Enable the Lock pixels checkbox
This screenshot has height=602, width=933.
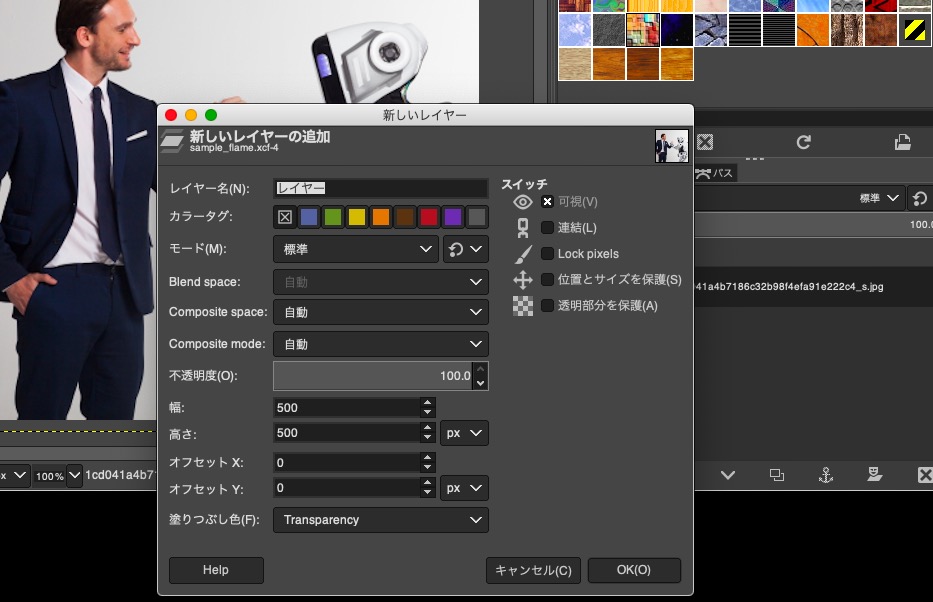(547, 254)
